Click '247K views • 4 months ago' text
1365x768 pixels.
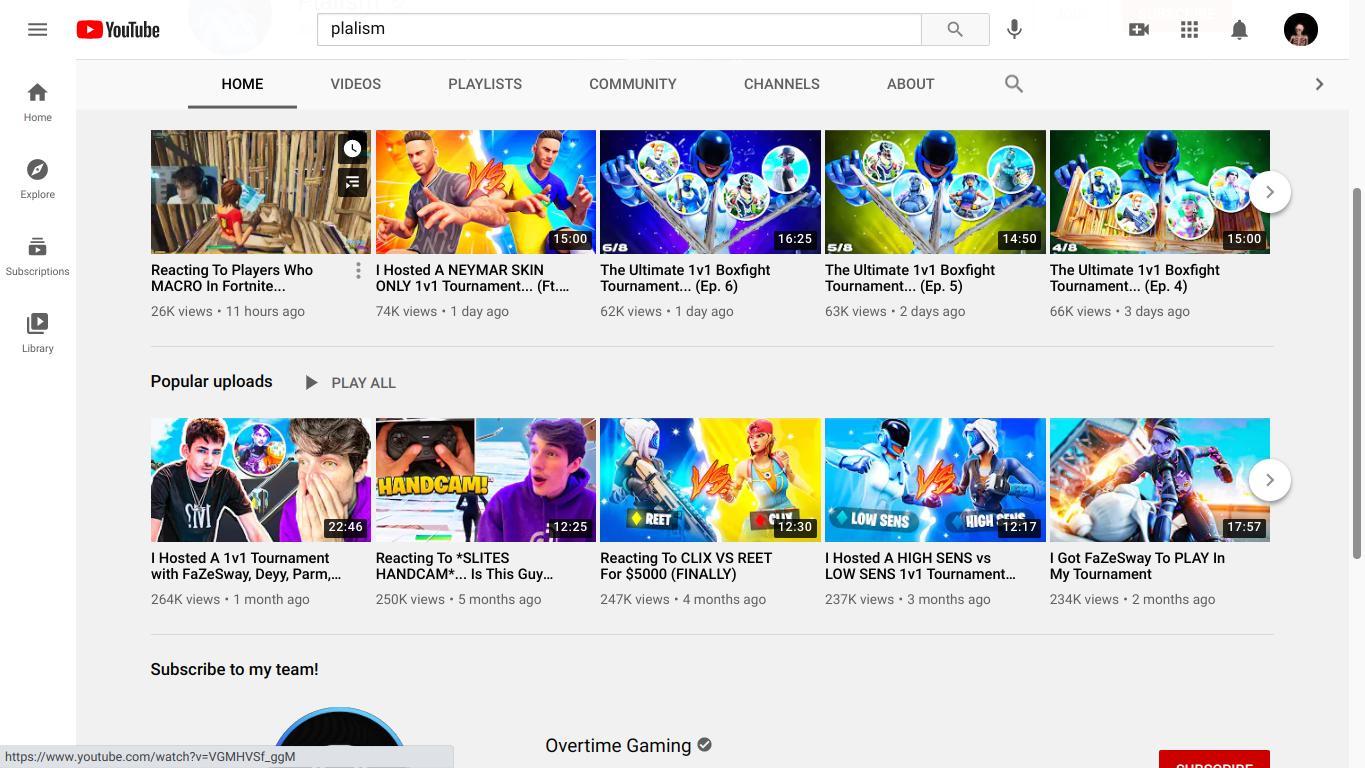point(683,599)
